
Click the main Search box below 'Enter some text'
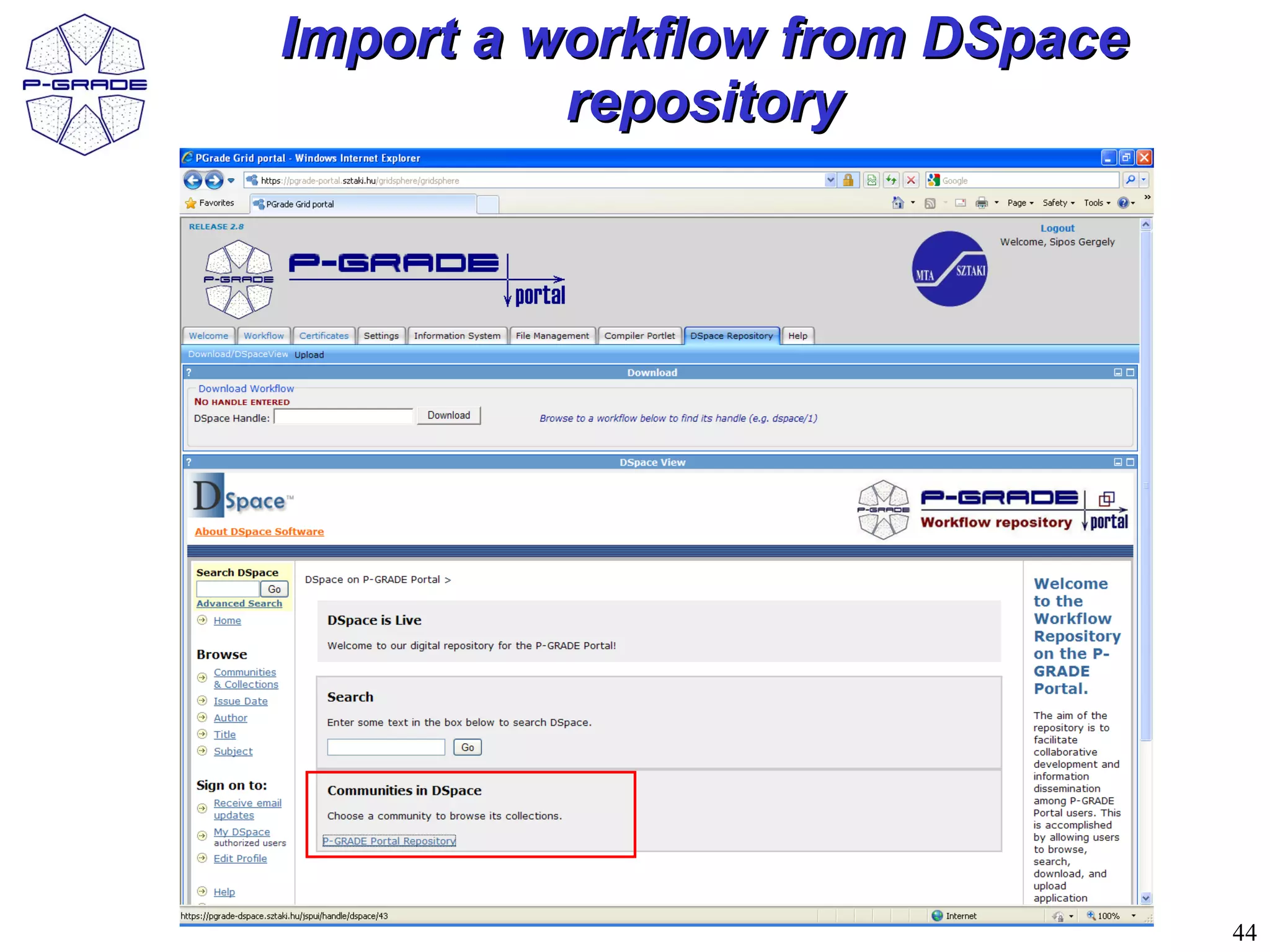point(386,747)
